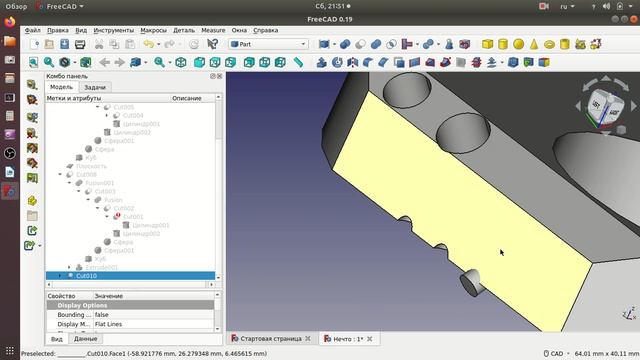Expand the Cut004 tree node
The width and height of the screenshot is (640, 360).
[107, 116]
